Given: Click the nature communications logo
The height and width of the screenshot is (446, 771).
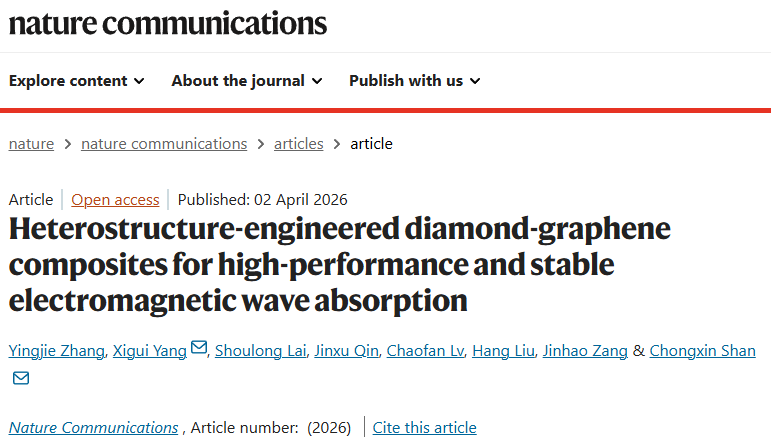Looking at the screenshot, I should [167, 23].
